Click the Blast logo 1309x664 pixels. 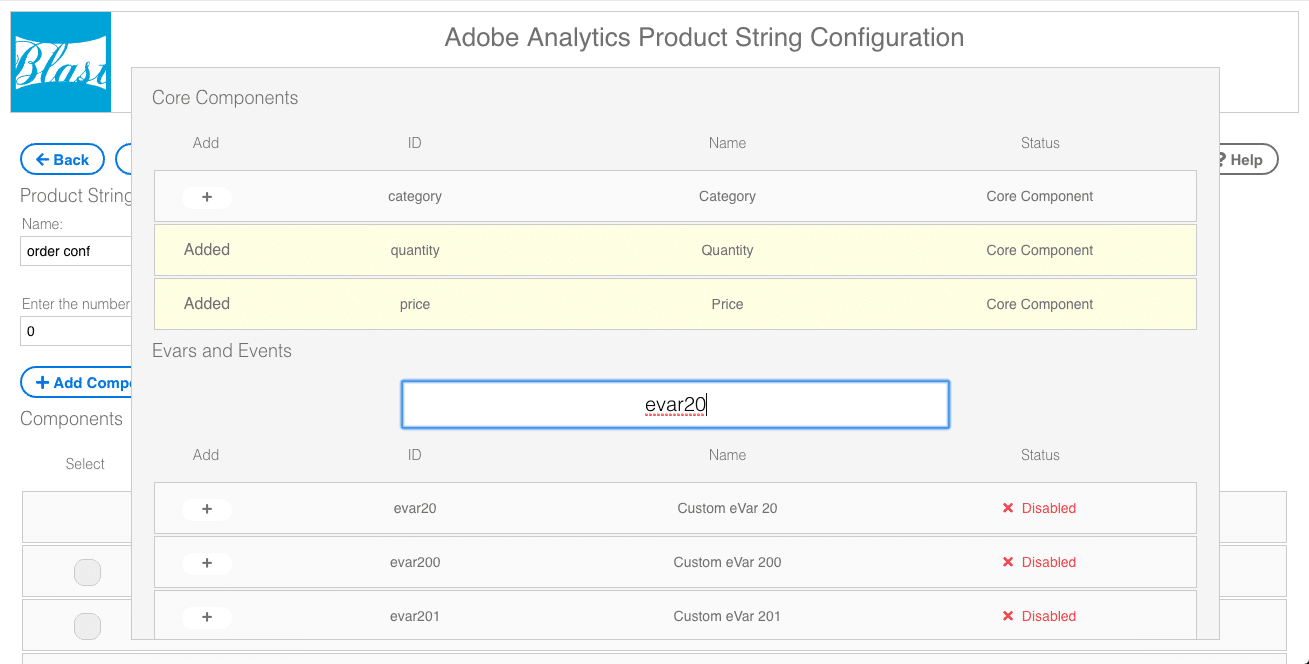click(x=61, y=62)
